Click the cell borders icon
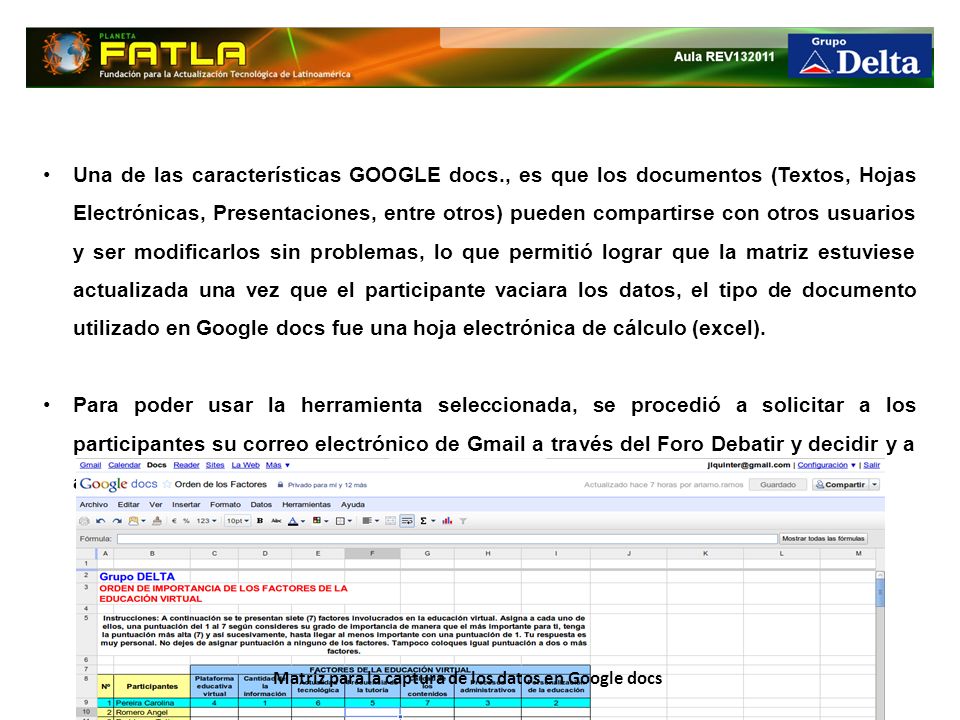 click(x=340, y=521)
